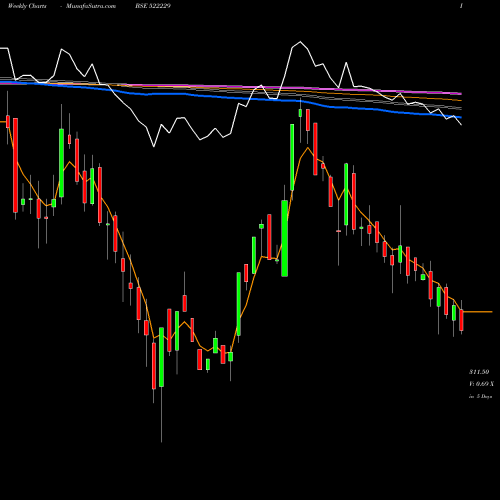Click the 'V: 0.69 X' volume text

pos(481,384)
